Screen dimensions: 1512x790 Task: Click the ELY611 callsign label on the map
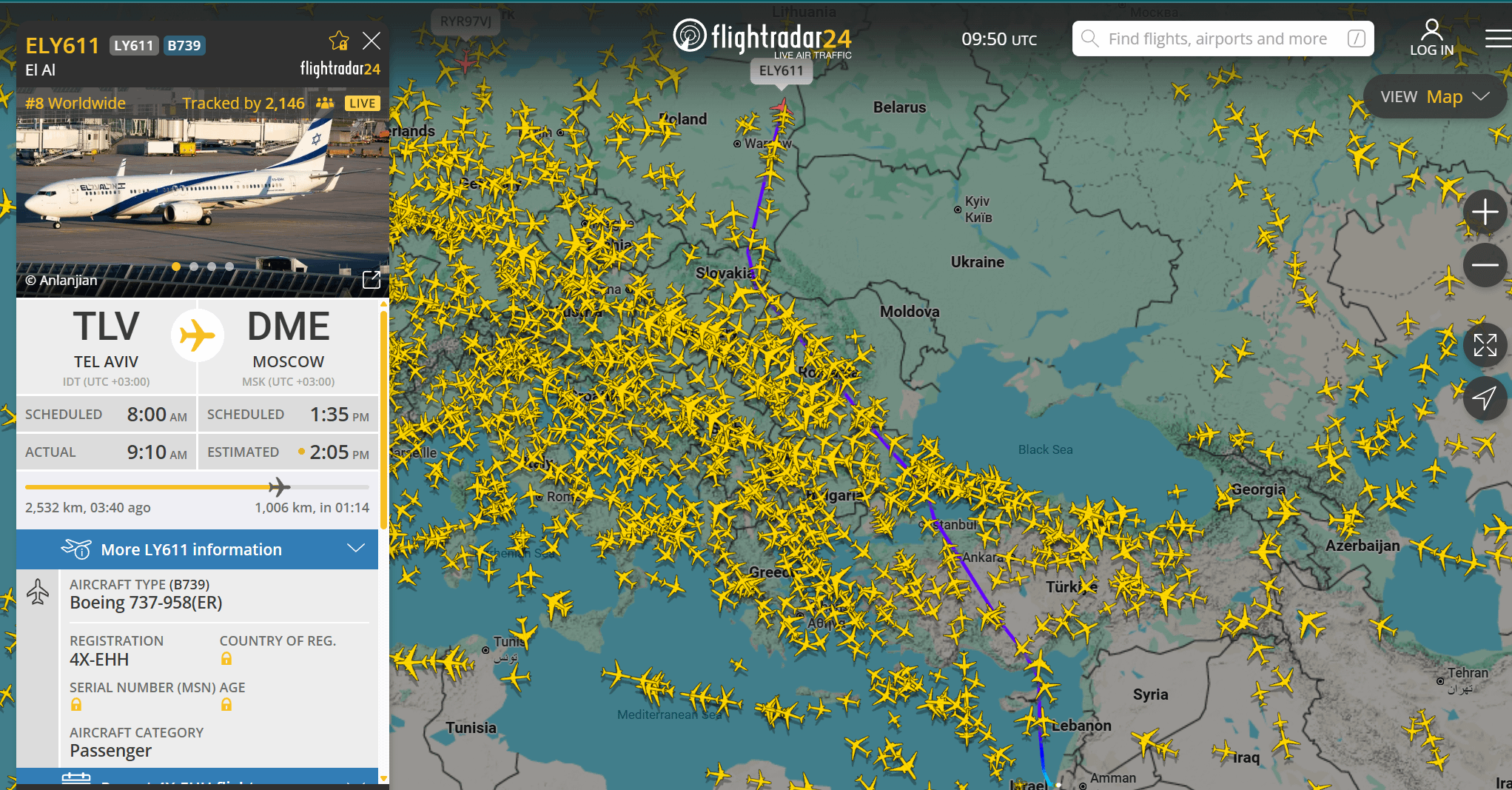[x=781, y=71]
